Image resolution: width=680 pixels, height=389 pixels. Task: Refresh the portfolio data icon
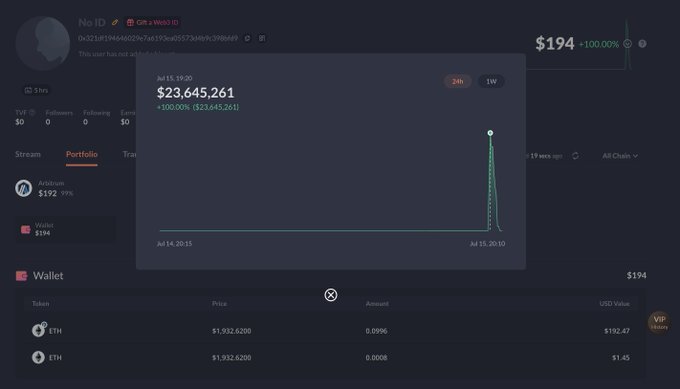pos(575,156)
